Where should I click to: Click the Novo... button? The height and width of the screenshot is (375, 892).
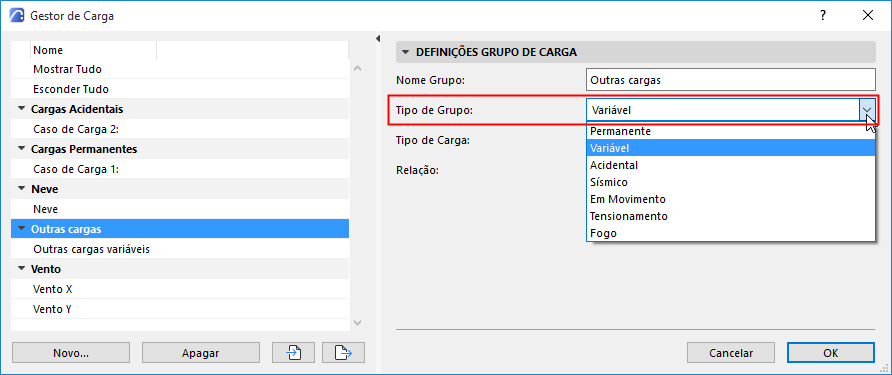pyautogui.click(x=71, y=353)
